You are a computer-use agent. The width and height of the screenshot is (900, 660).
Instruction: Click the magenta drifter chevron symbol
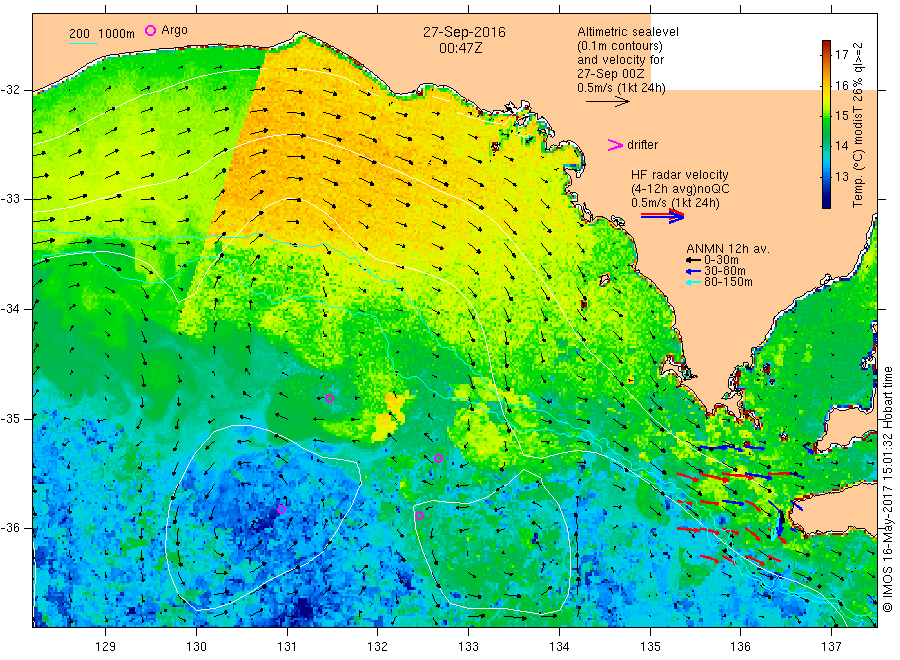coord(615,145)
